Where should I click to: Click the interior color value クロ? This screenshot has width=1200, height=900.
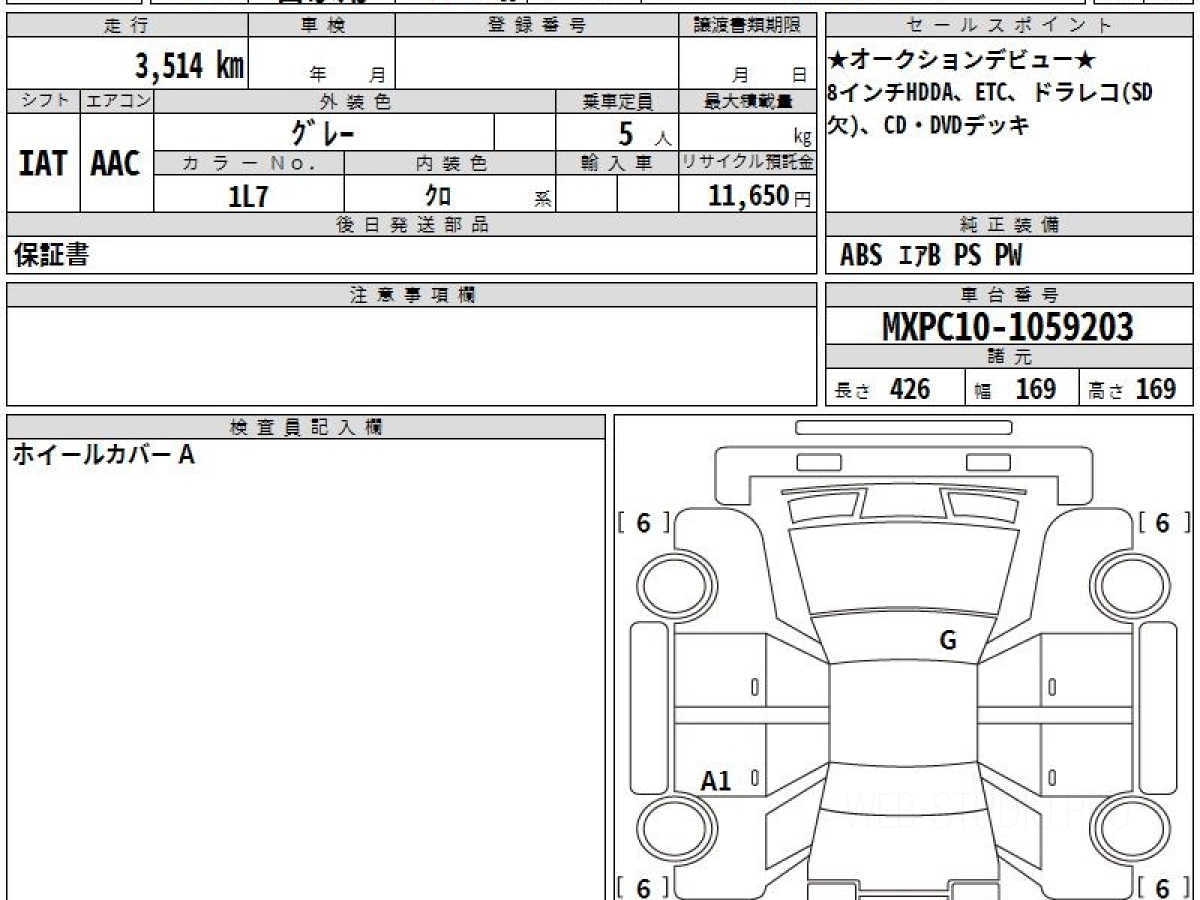point(438,196)
